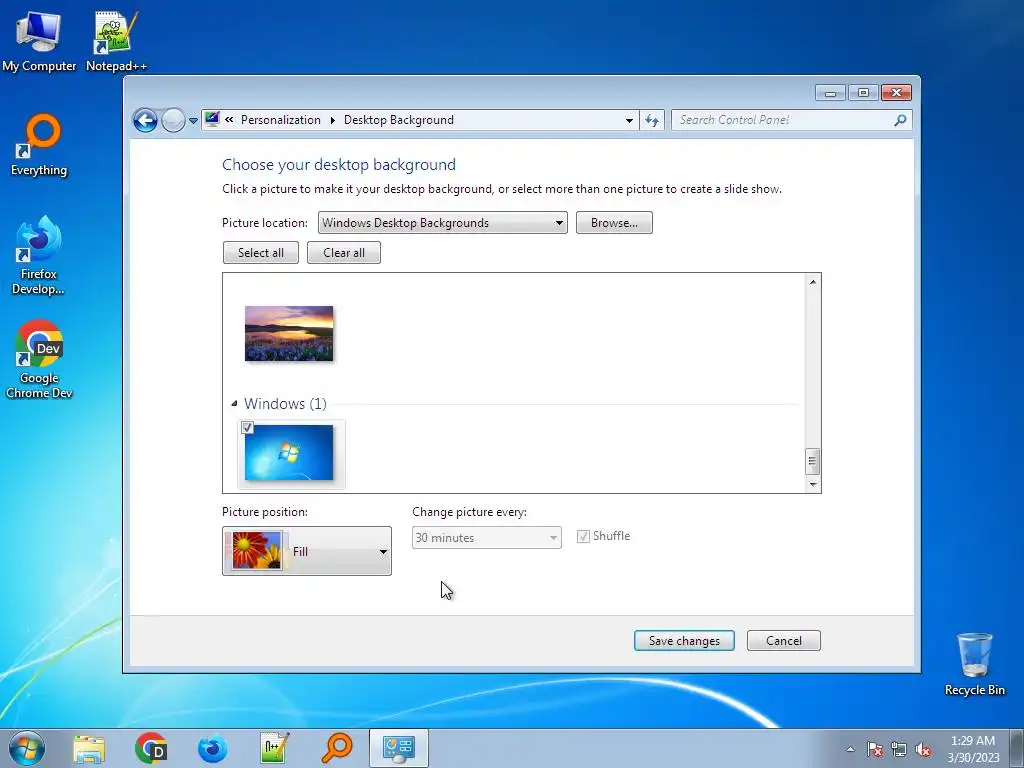Click the muted volume tray icon
This screenshot has height=768, width=1024.
[923, 749]
